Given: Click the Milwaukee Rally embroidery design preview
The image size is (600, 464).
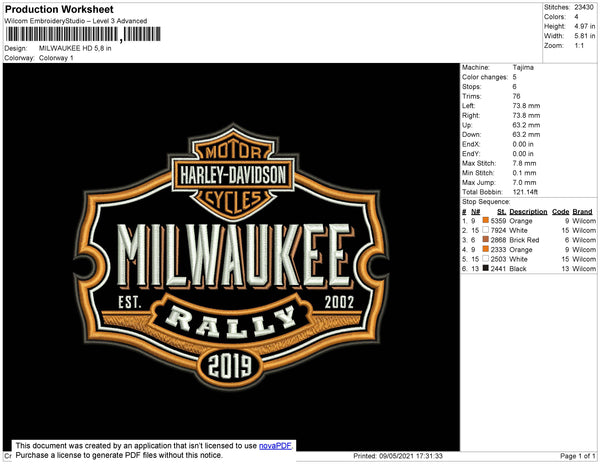Looking at the screenshot, I should point(232,256).
